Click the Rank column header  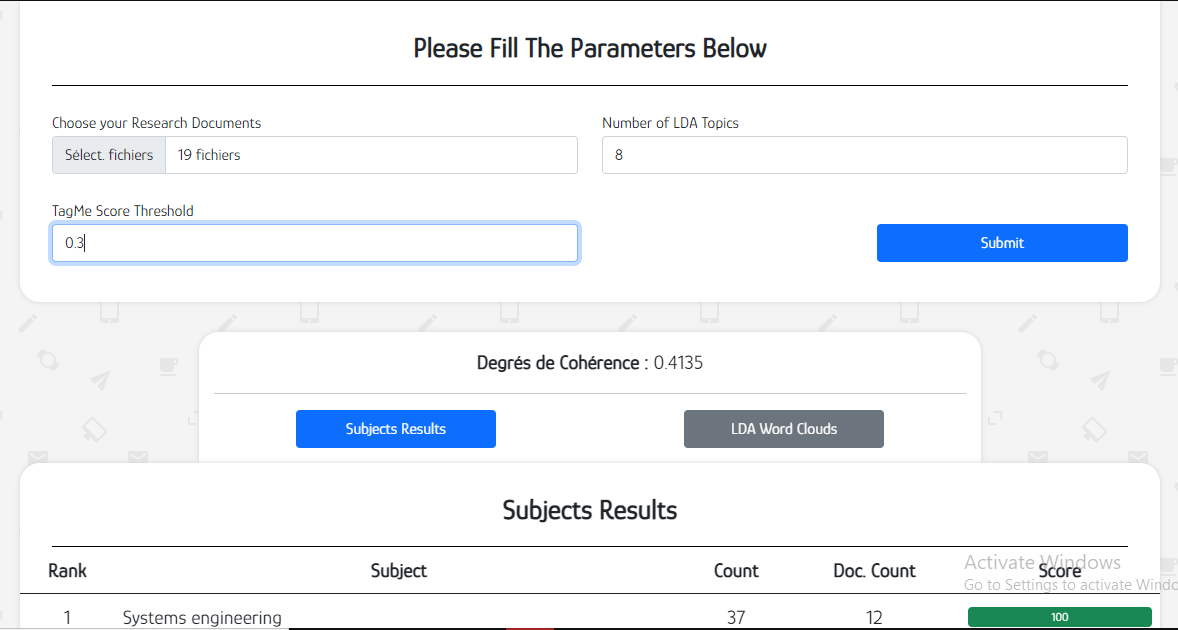click(x=68, y=571)
